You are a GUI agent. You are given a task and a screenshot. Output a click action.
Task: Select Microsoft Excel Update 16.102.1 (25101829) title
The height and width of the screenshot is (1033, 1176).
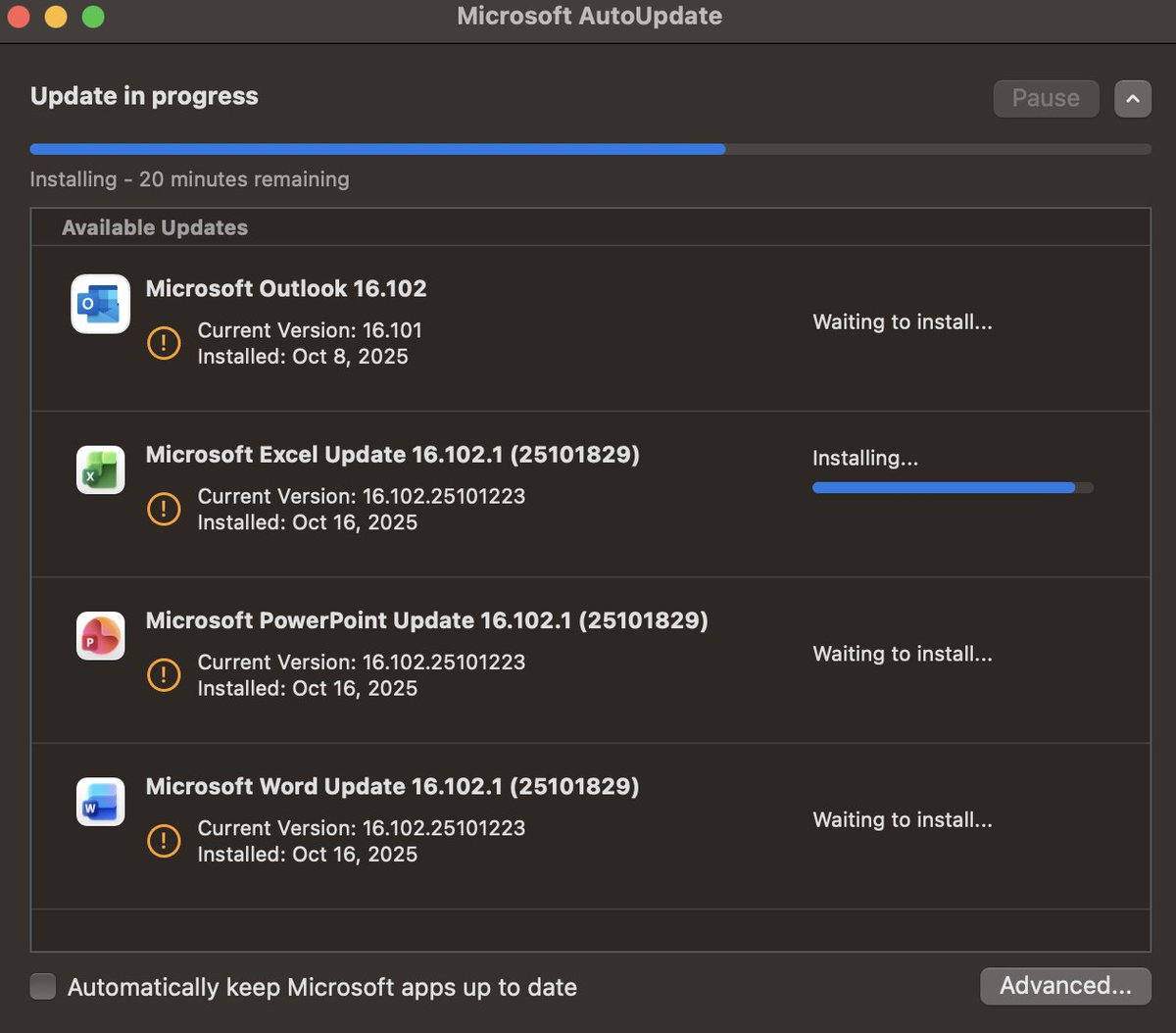tap(393, 455)
